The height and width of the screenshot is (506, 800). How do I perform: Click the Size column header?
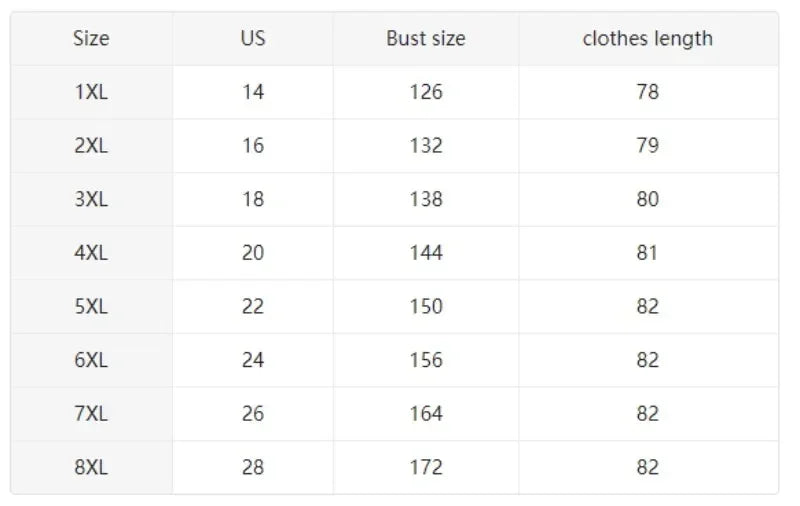[91, 39]
